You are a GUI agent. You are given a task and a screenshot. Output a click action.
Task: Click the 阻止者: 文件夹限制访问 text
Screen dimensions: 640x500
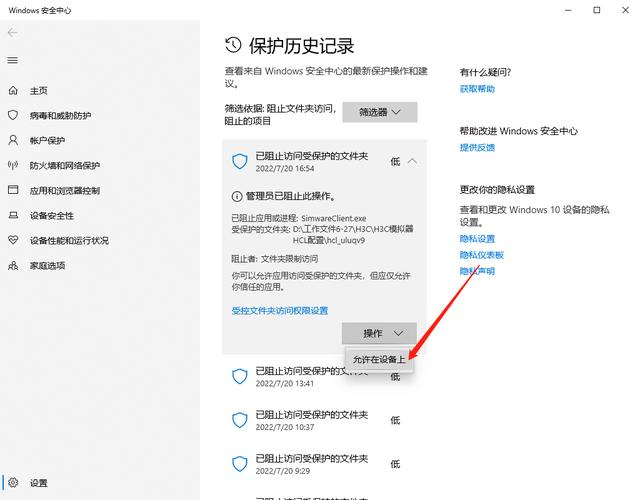pos(275,259)
